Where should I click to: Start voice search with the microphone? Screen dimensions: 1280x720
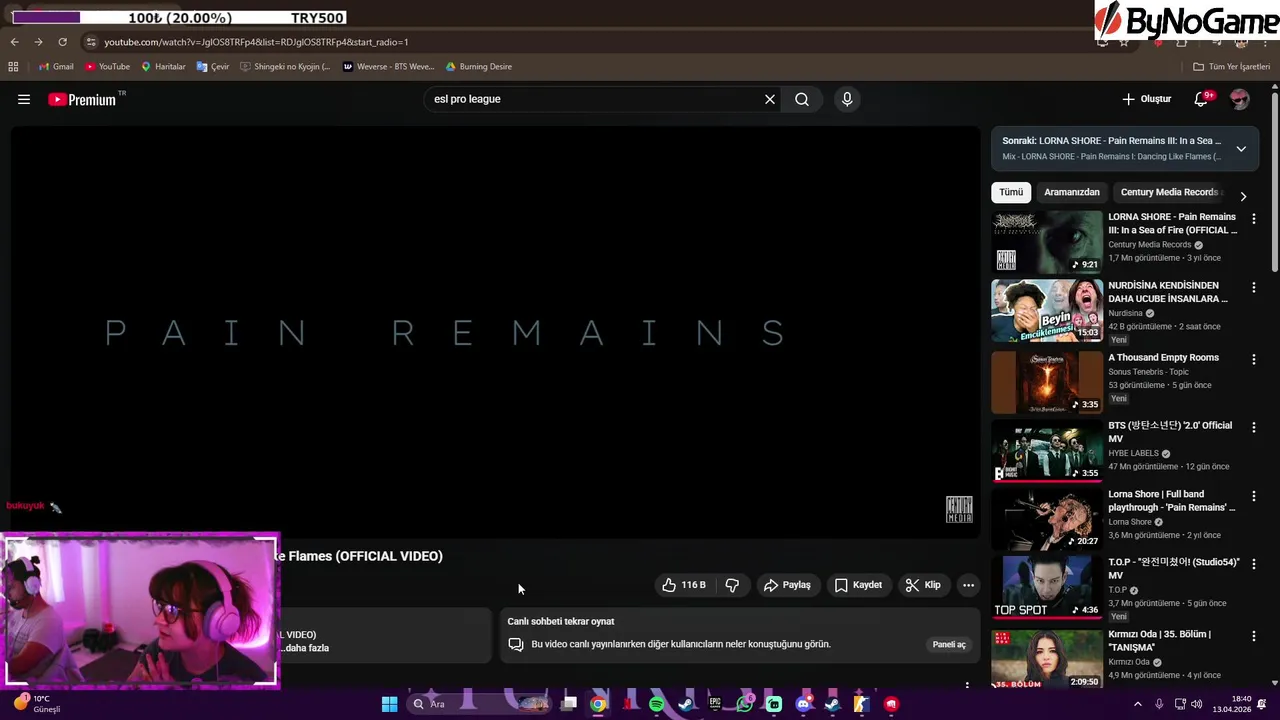click(847, 99)
